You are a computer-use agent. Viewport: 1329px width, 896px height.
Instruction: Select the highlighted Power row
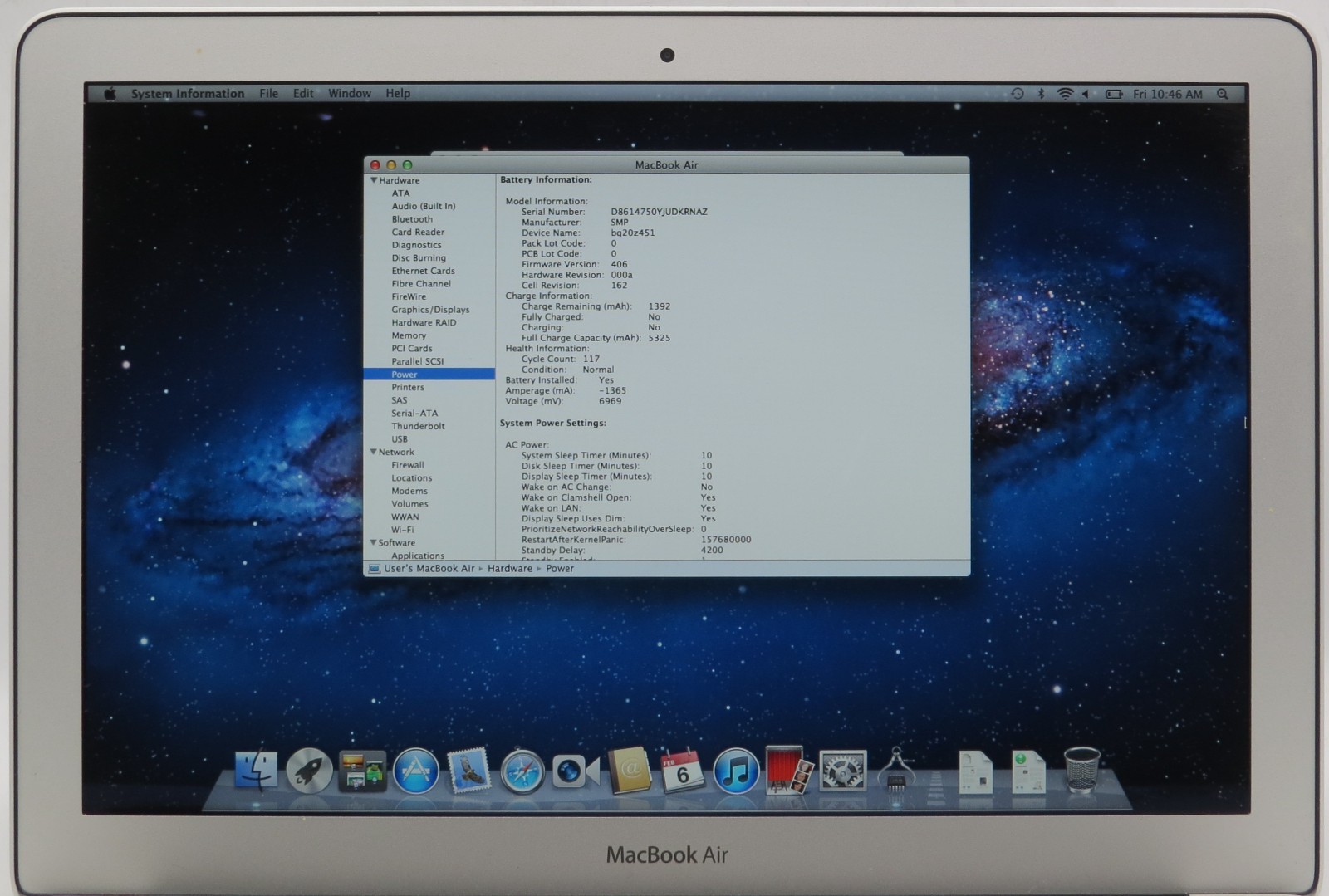429,375
